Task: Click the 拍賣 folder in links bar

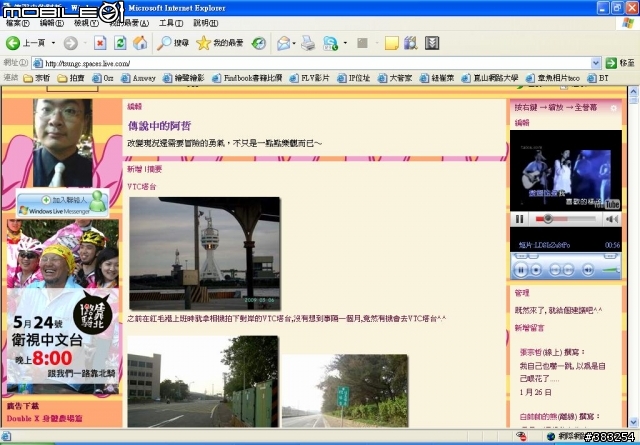Action: (x=71, y=78)
